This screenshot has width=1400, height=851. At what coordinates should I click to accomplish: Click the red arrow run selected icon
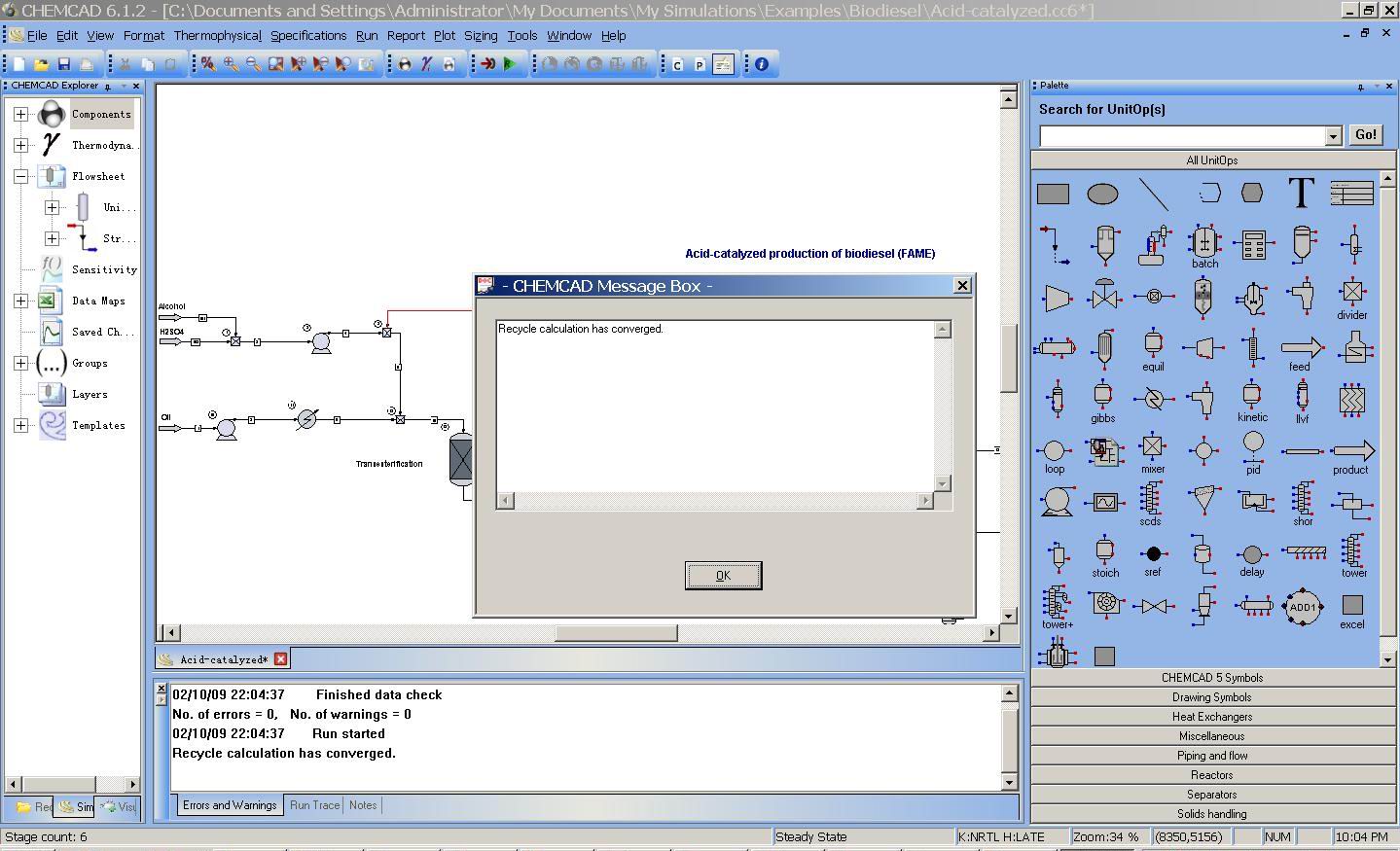(x=487, y=64)
